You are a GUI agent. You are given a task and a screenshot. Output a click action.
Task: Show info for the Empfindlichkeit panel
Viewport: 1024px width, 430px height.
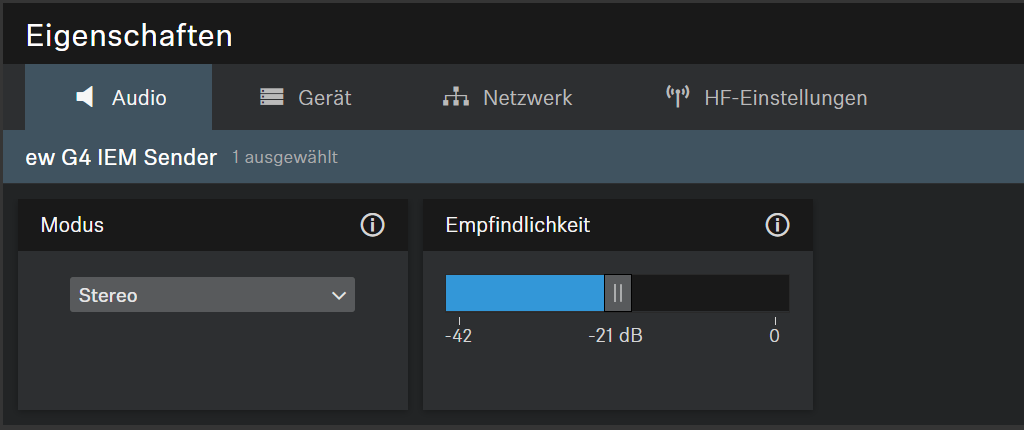[777, 225]
